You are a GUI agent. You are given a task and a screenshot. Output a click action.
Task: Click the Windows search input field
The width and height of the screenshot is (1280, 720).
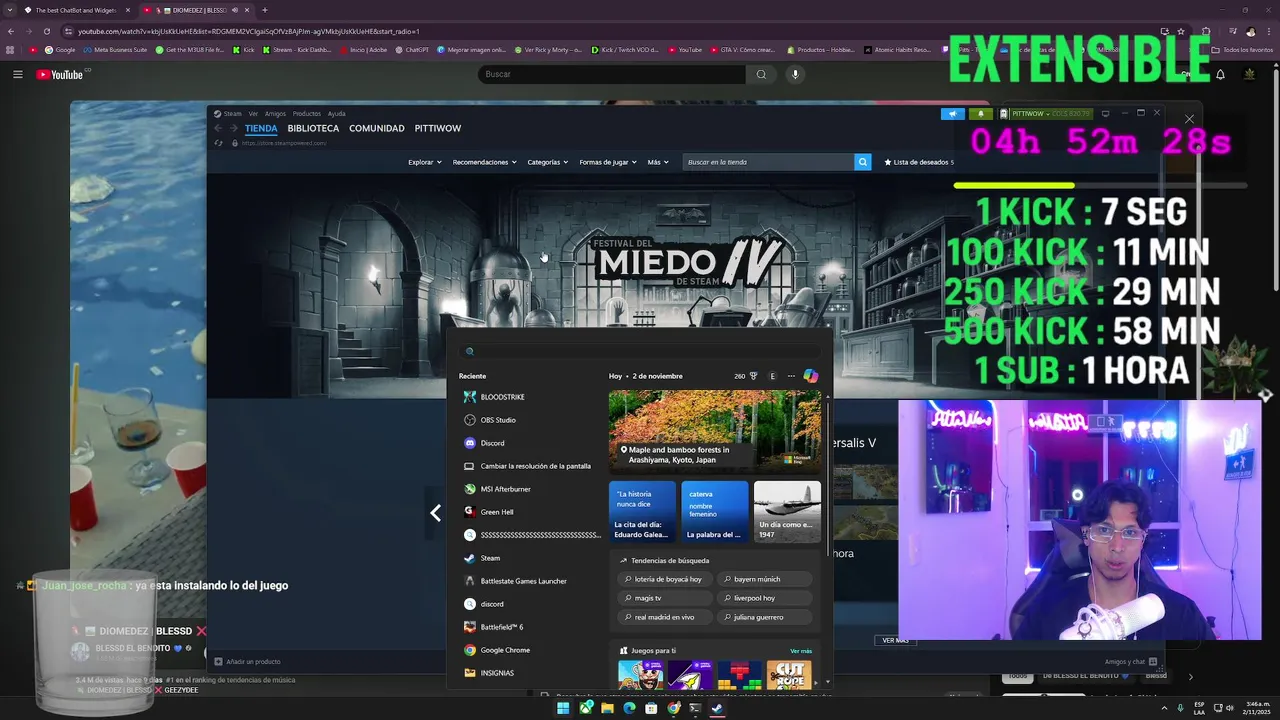click(x=640, y=351)
